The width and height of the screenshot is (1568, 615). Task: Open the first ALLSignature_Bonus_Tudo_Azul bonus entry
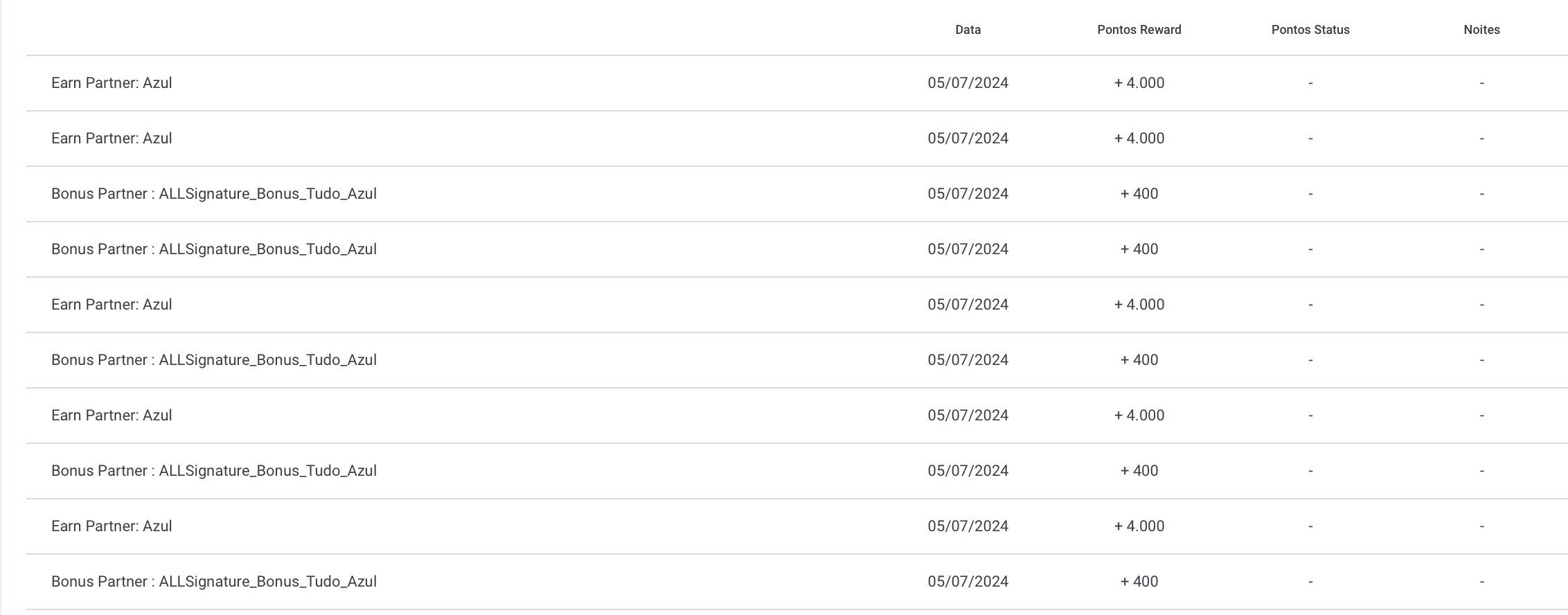[796, 194]
